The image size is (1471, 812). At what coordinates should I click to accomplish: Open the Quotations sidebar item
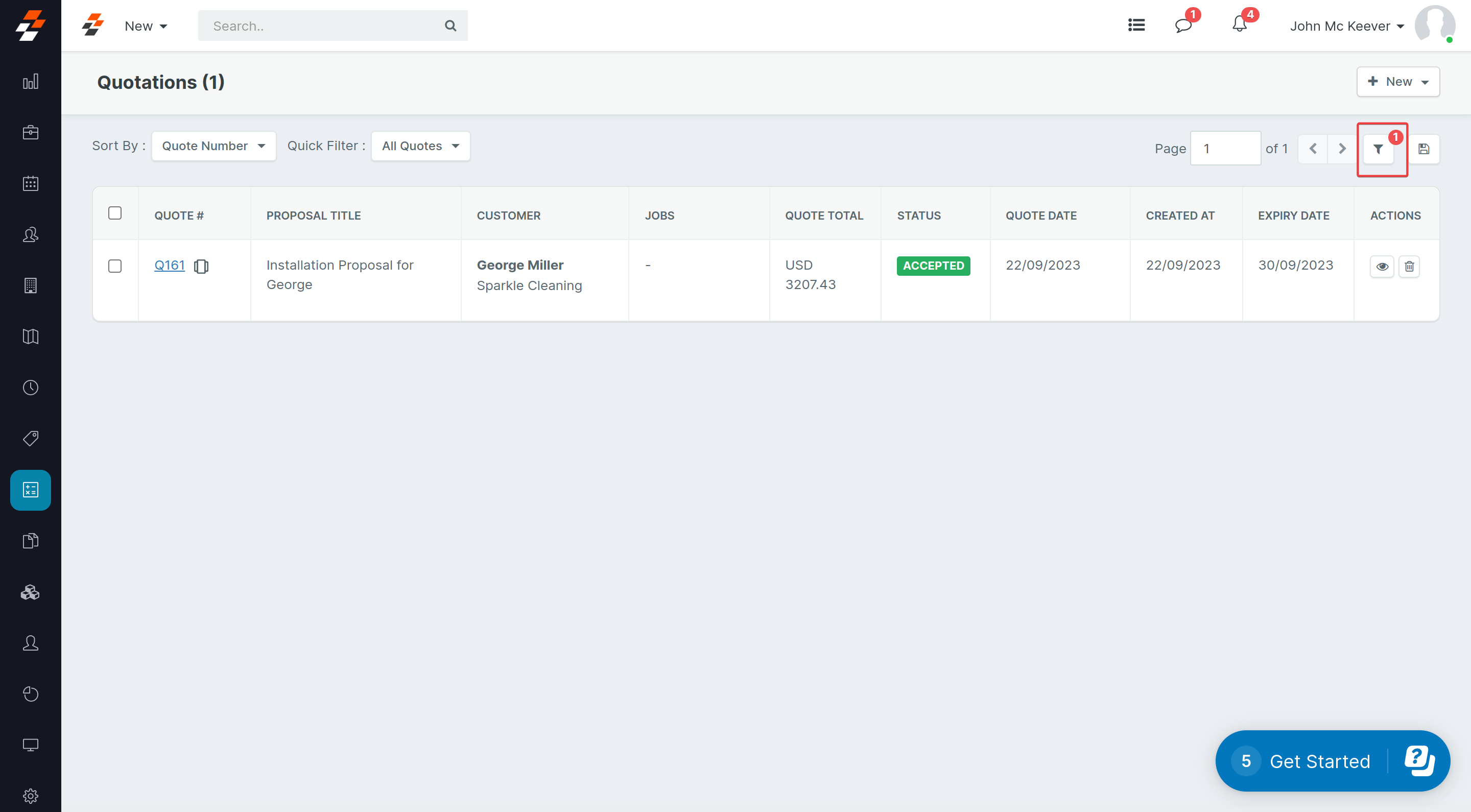(x=30, y=490)
